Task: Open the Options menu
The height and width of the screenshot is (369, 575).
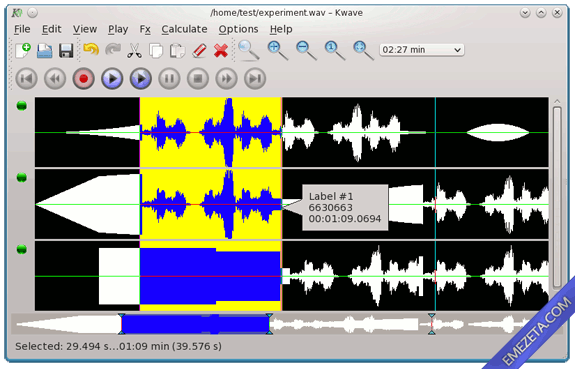Action: point(238,29)
